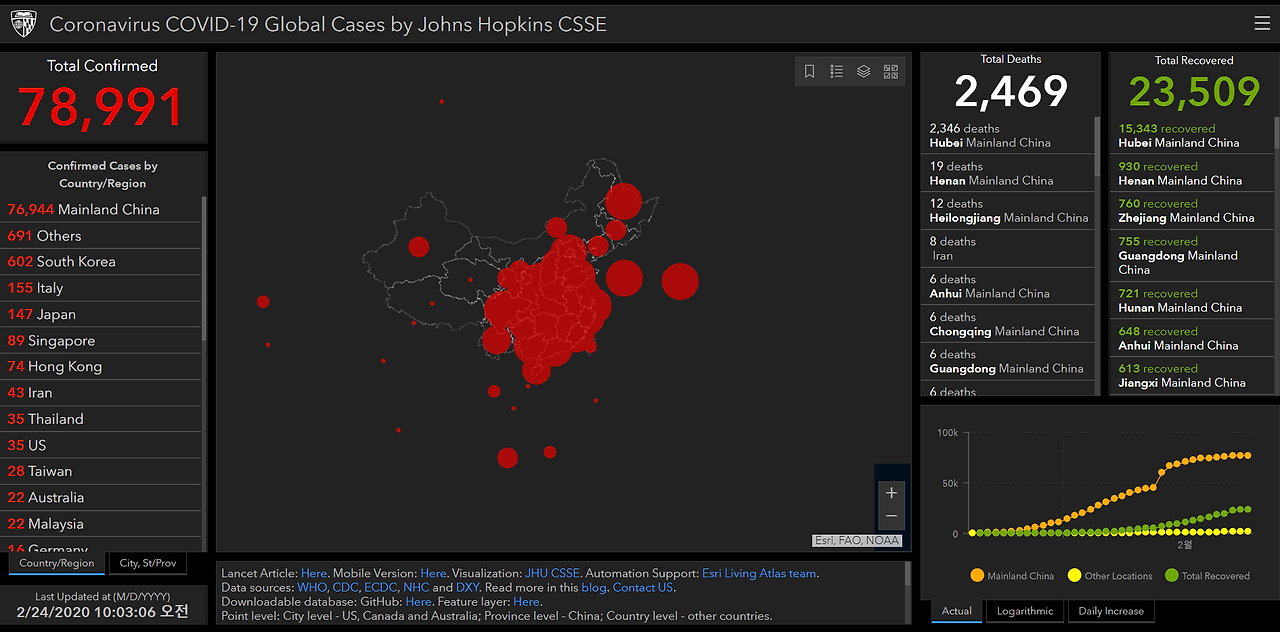Open the hamburger menu in header
Screen dimensions: 1280x632
coord(1262,23)
